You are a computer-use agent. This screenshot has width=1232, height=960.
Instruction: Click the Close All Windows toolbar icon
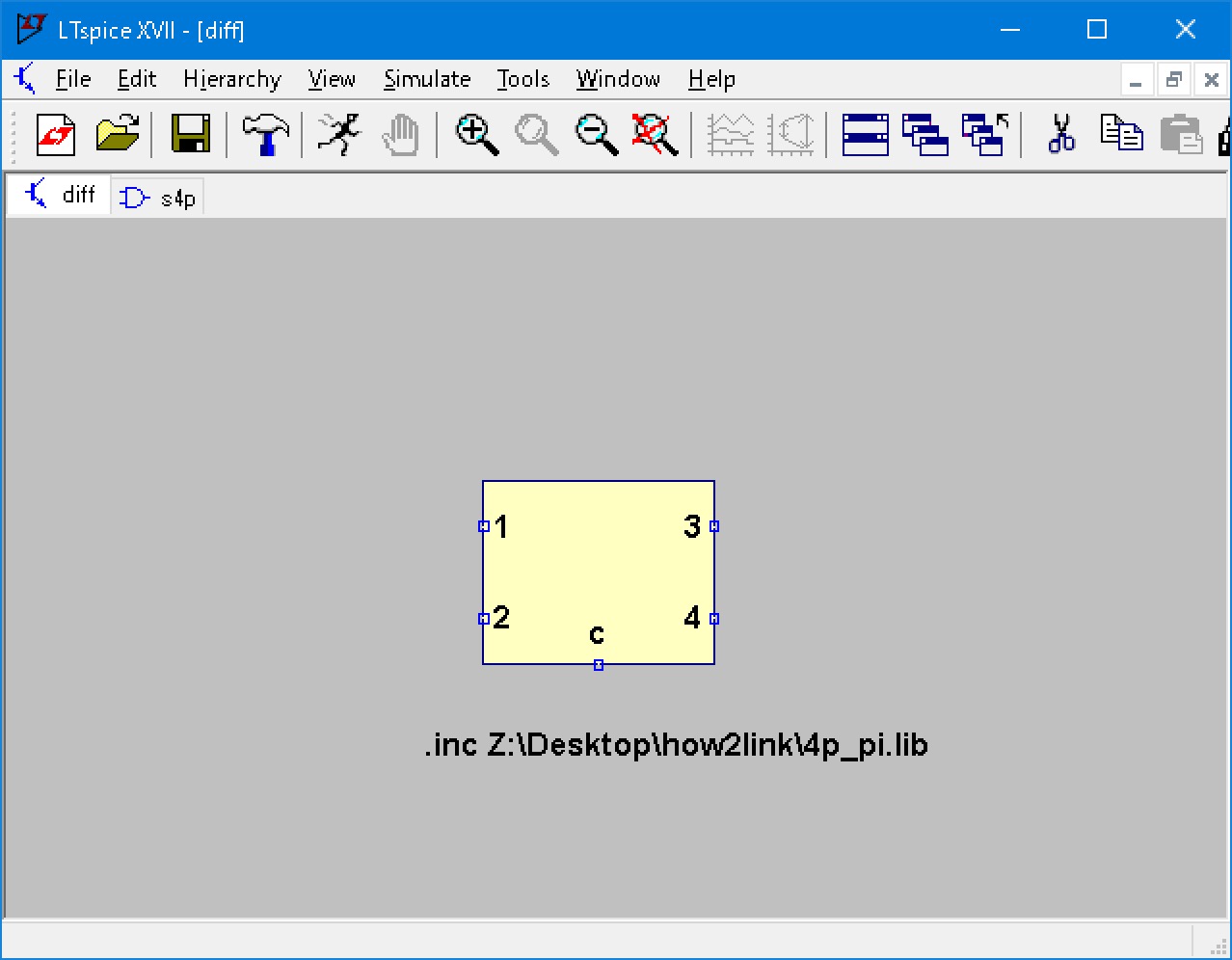point(985,134)
